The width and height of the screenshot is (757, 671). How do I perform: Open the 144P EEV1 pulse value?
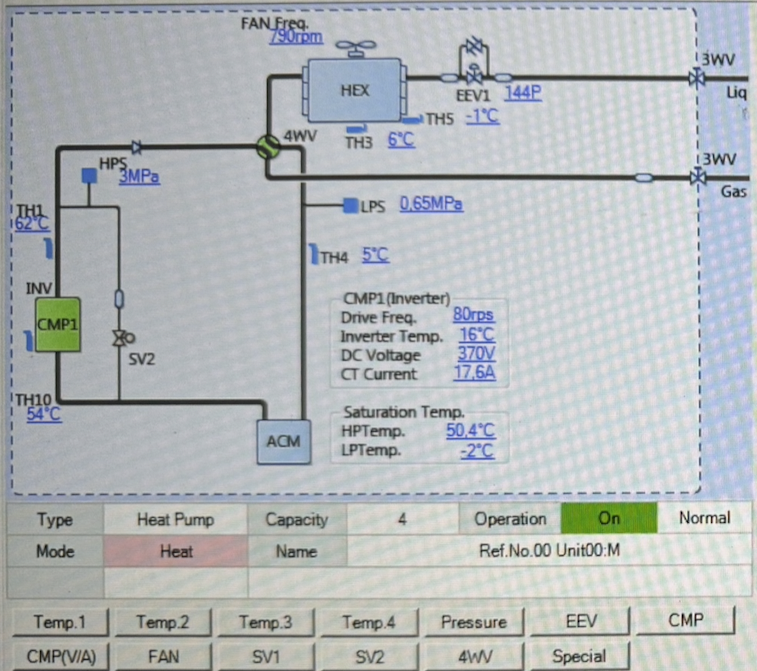point(523,93)
